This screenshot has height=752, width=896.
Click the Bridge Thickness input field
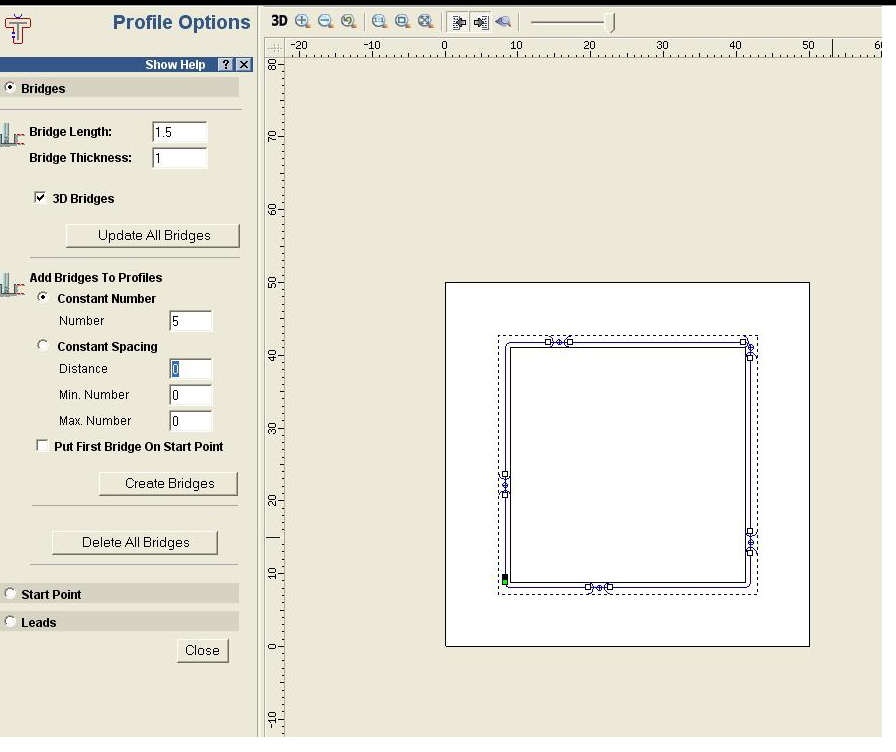point(179,158)
